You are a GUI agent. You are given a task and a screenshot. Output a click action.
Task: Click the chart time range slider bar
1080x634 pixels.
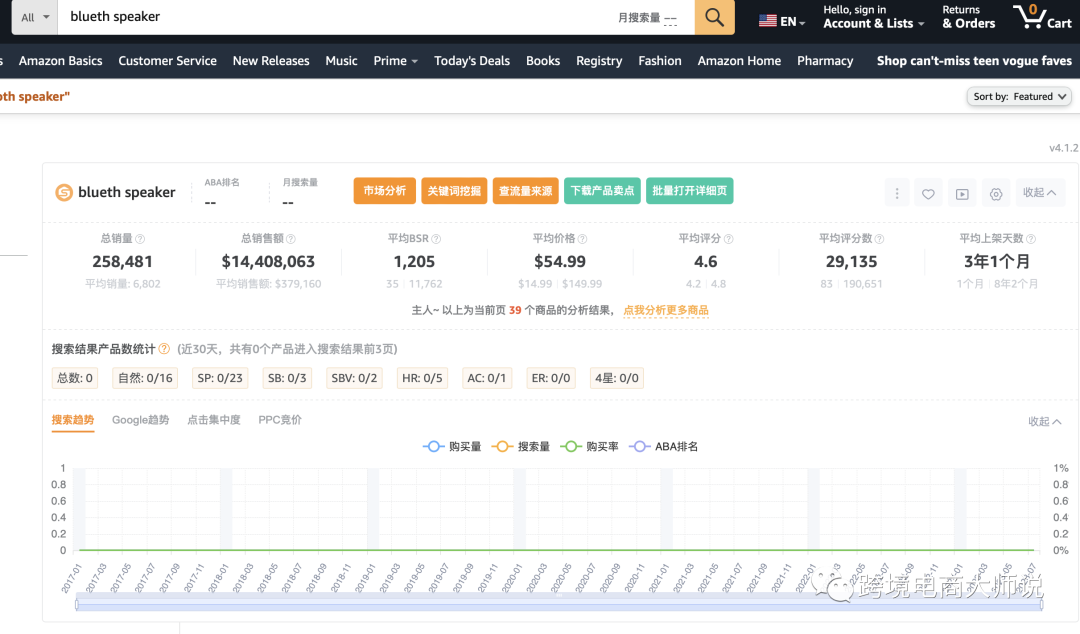pos(559,605)
